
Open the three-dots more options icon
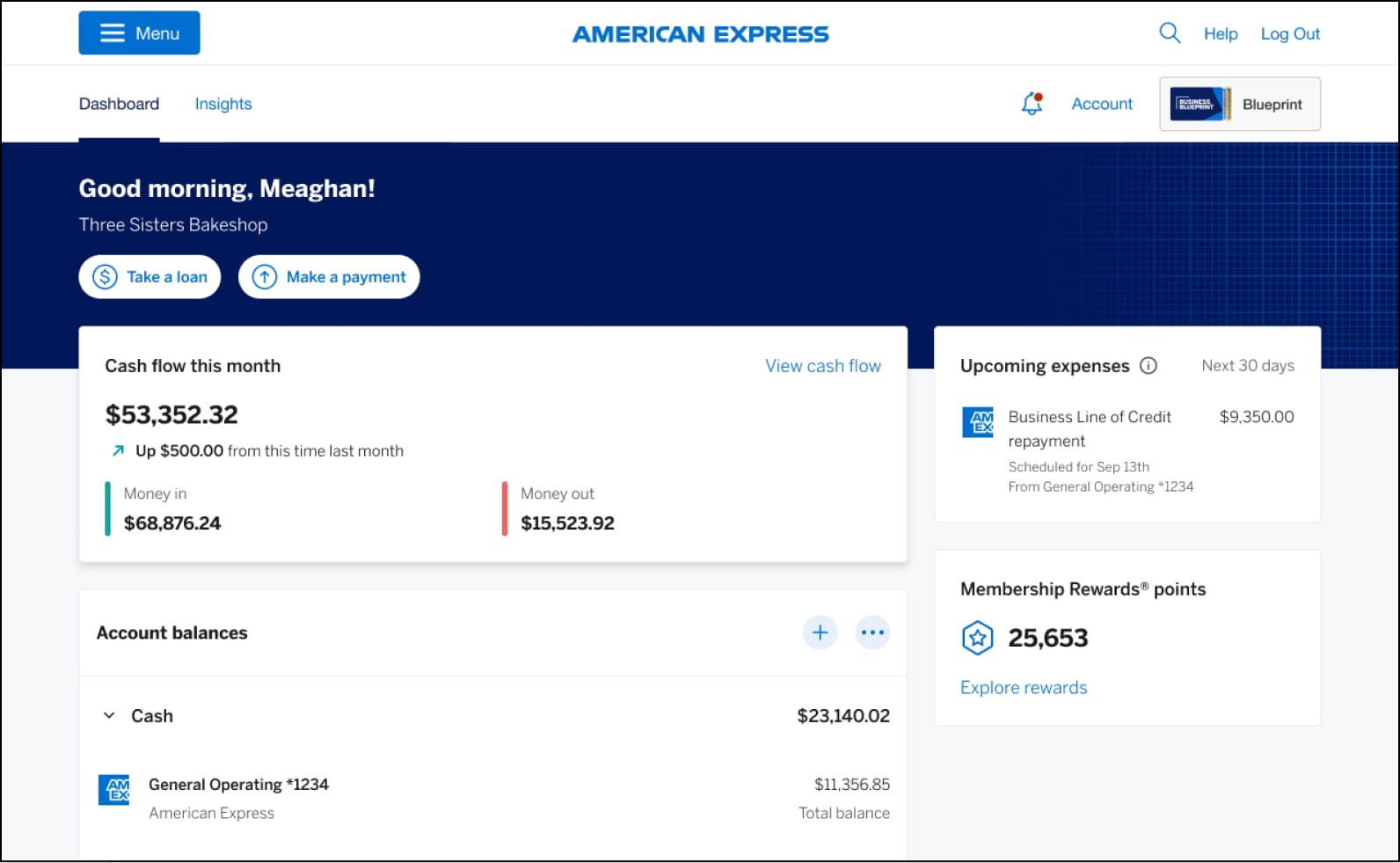coord(872,633)
